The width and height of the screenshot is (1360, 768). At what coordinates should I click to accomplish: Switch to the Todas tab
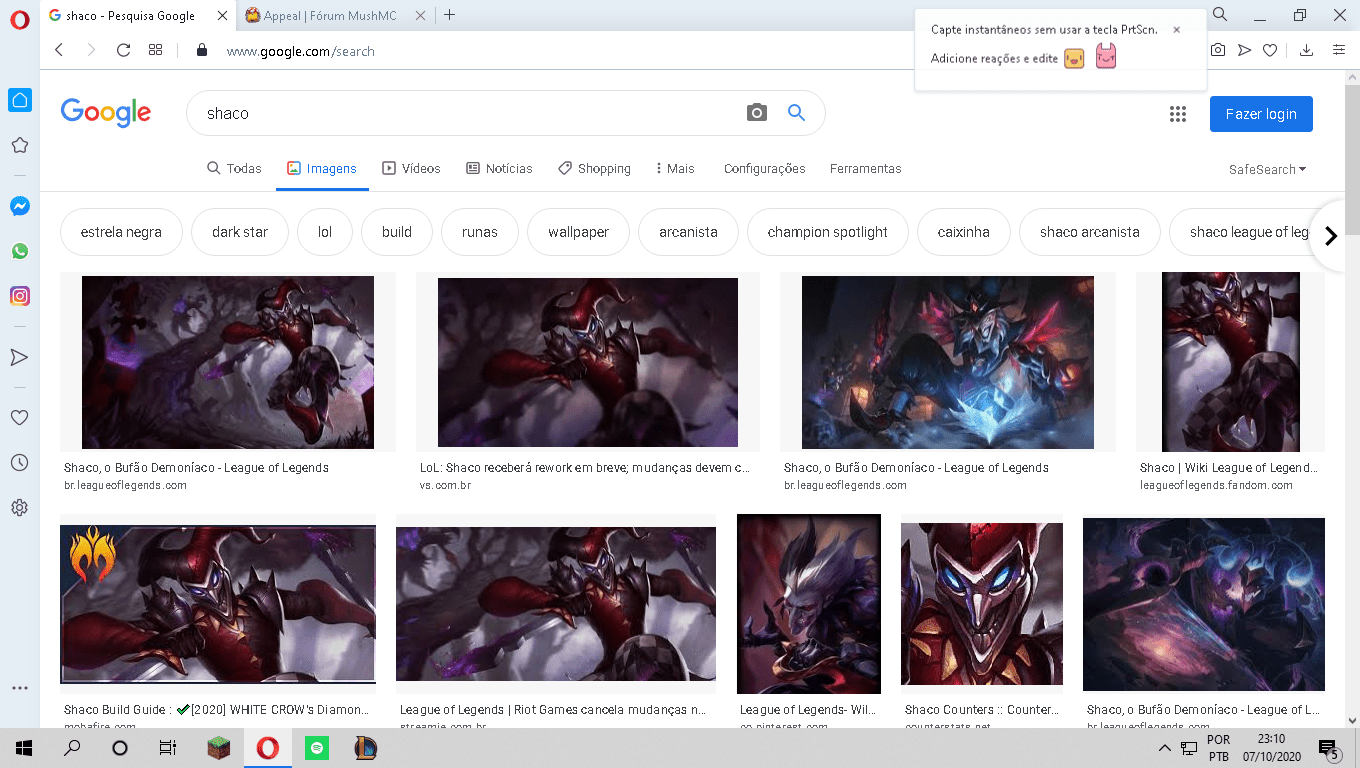(x=234, y=169)
